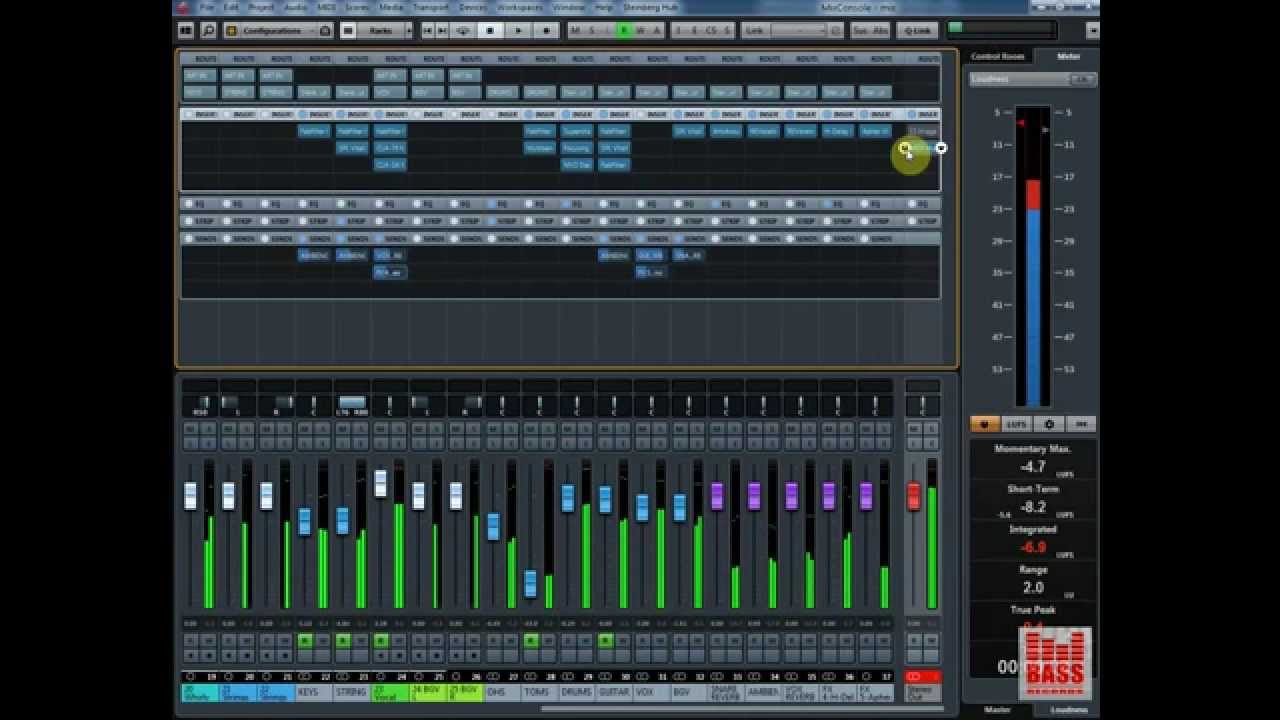Open the Audio menu
1280x720 pixels.
pyautogui.click(x=296, y=7)
